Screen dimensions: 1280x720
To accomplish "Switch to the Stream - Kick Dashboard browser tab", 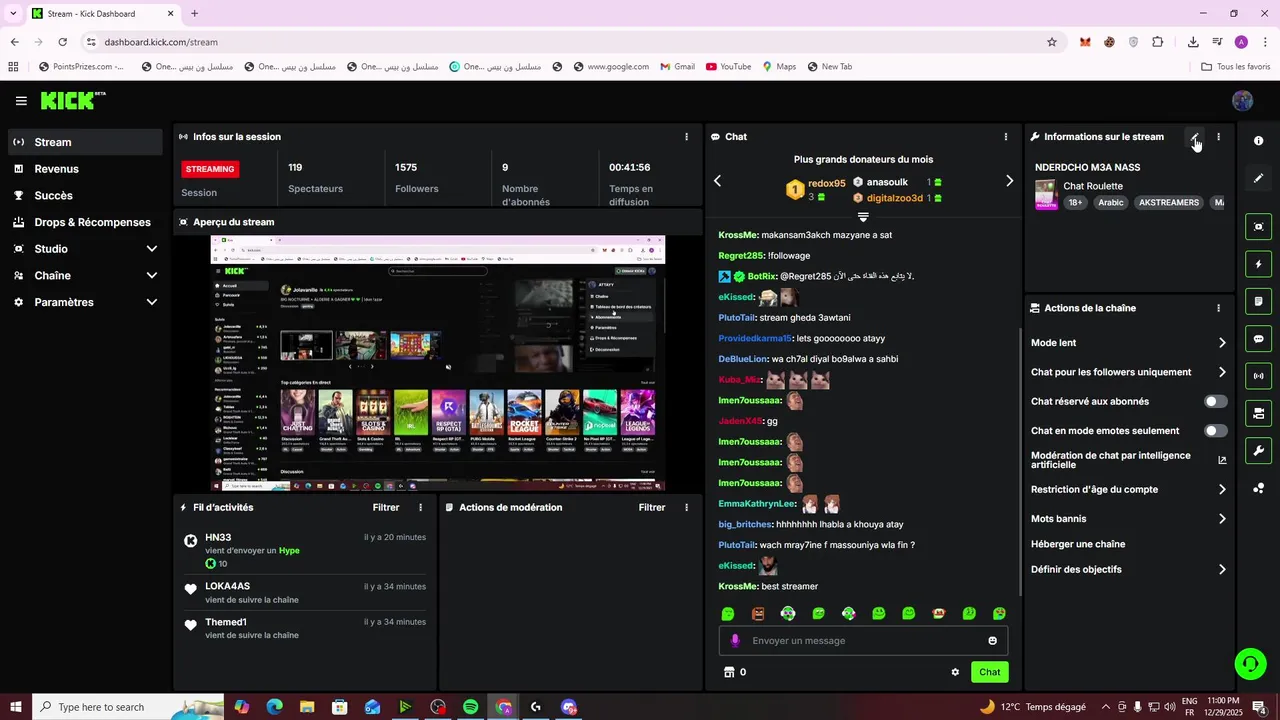I will (103, 14).
